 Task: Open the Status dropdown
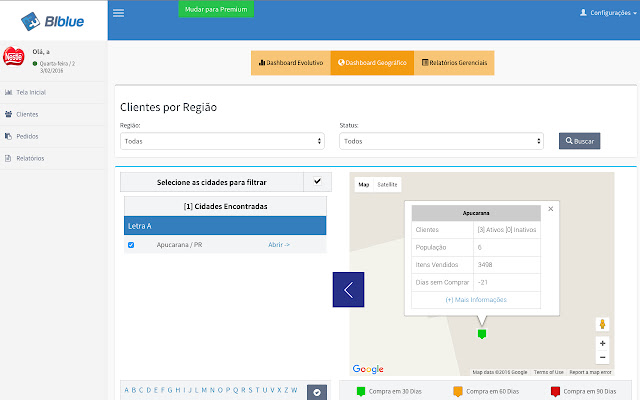tap(441, 141)
